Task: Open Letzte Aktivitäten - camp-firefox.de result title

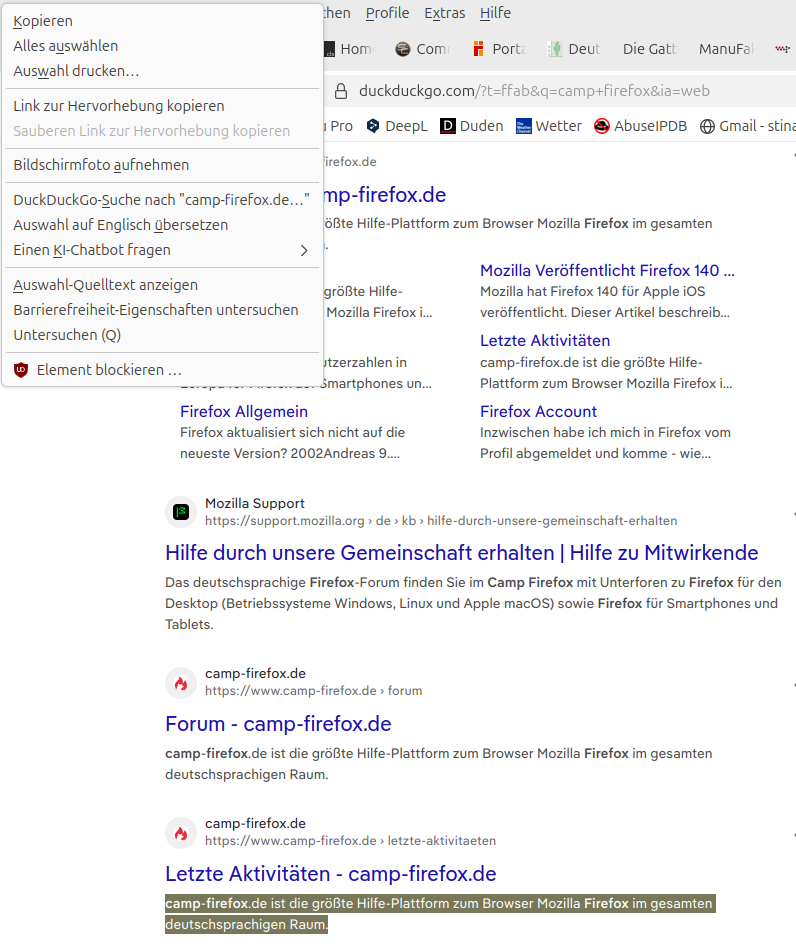Action: (x=331, y=874)
